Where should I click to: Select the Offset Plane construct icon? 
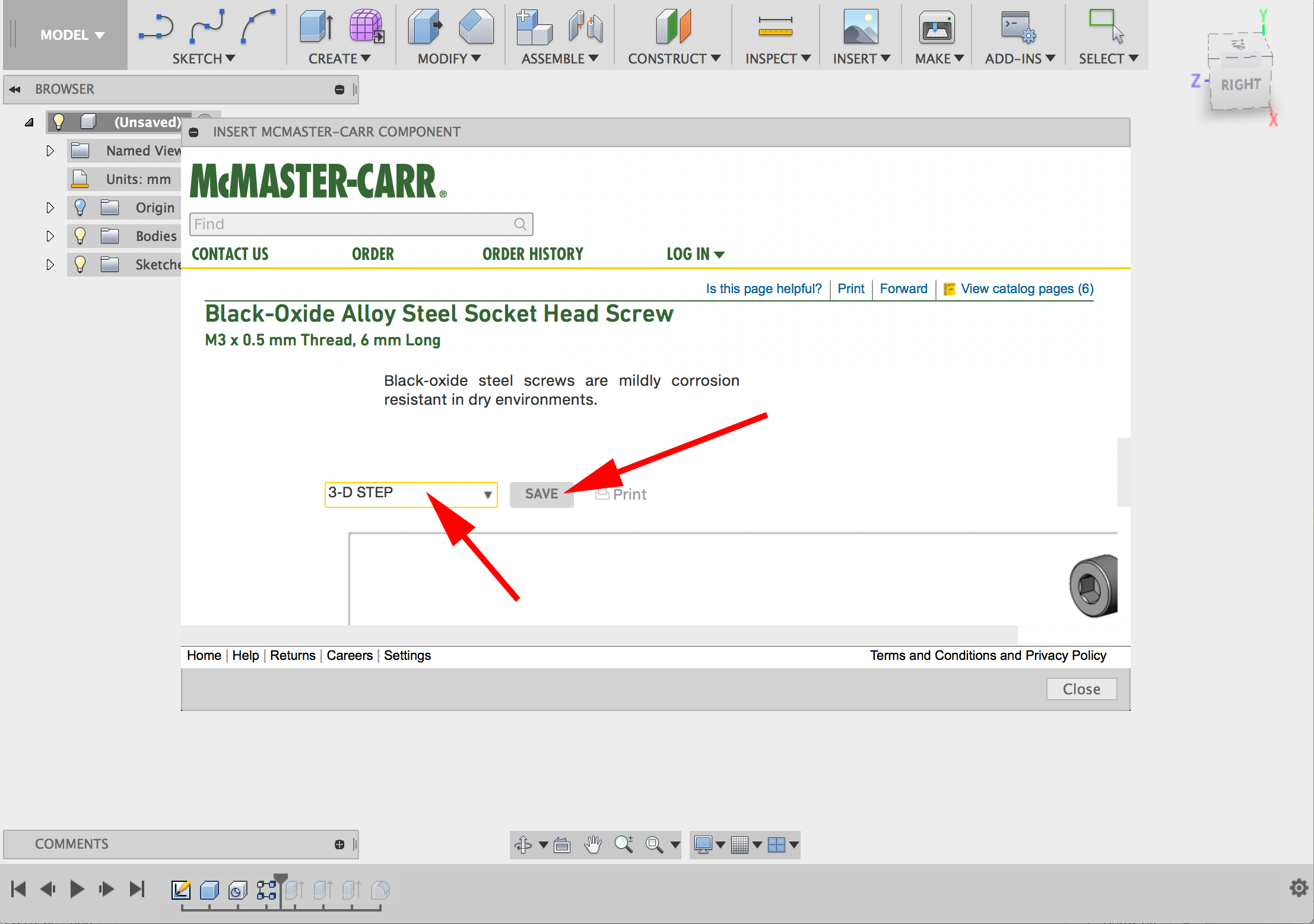(x=673, y=27)
